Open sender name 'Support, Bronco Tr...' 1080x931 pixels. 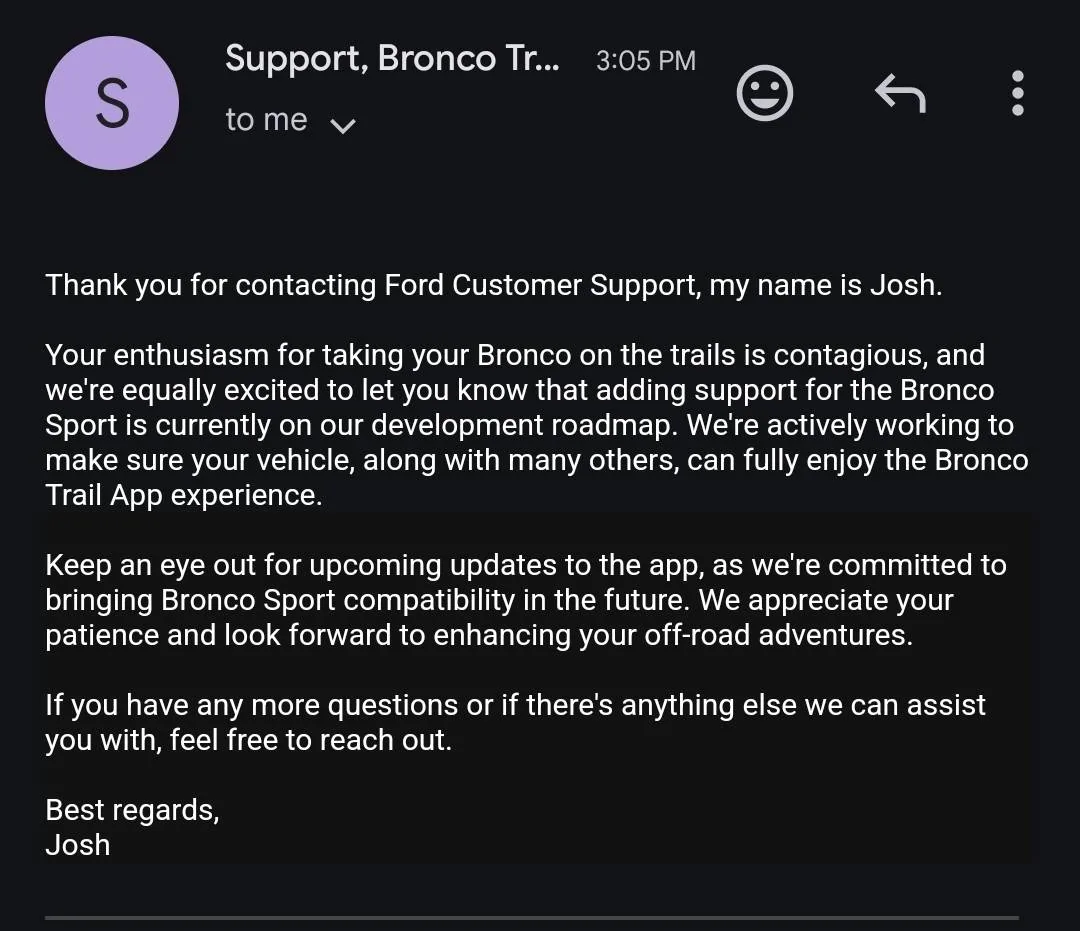(392, 58)
